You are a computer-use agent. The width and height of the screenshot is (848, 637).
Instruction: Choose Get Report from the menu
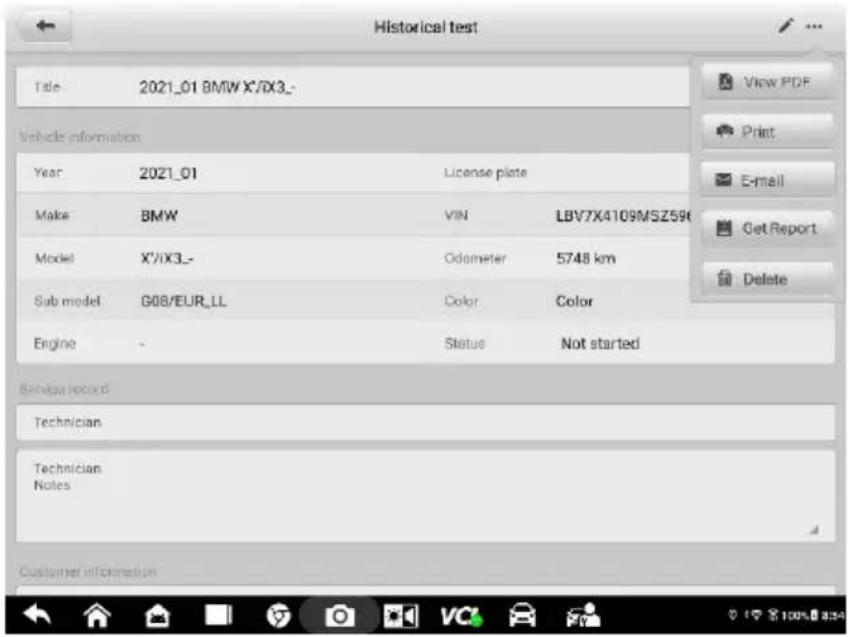(x=767, y=229)
